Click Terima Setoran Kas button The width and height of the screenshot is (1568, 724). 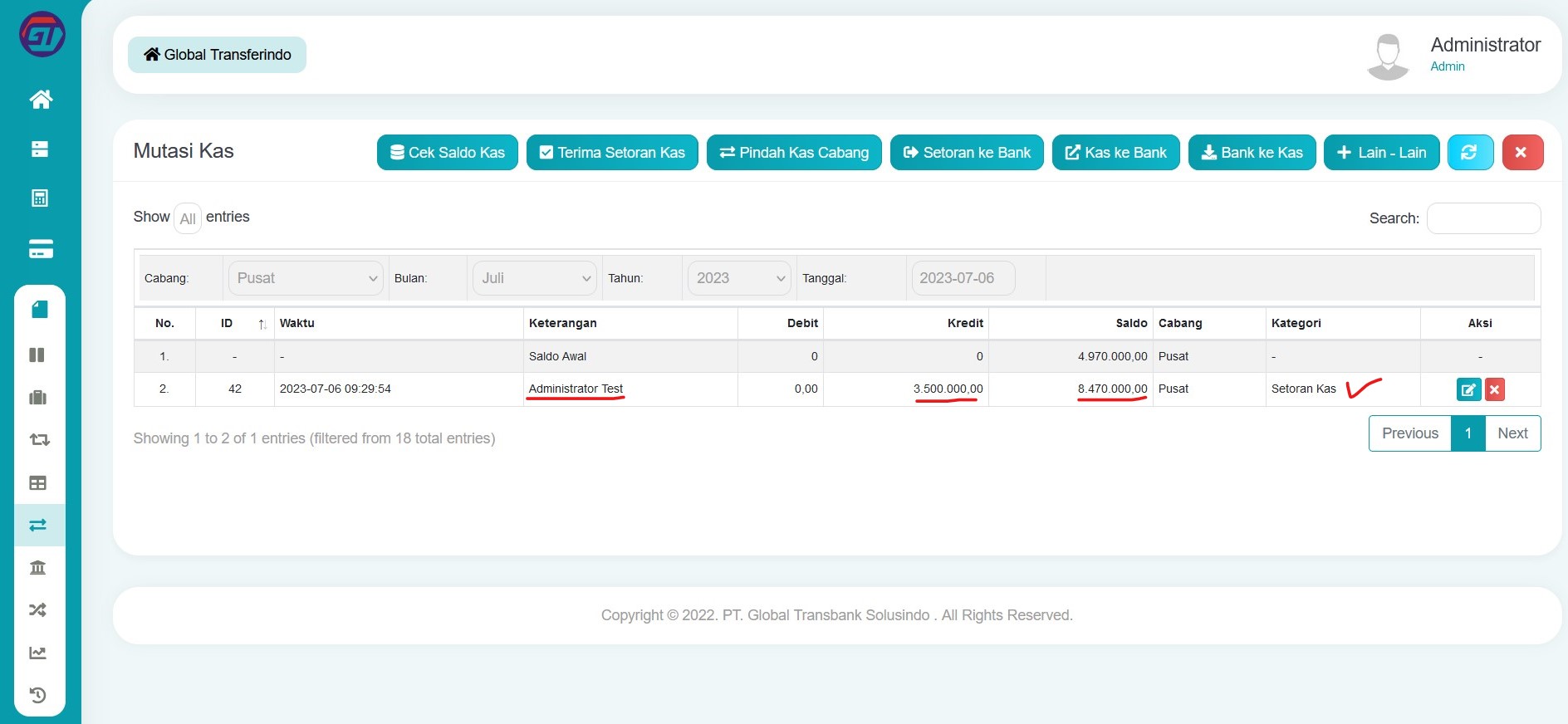click(x=612, y=153)
